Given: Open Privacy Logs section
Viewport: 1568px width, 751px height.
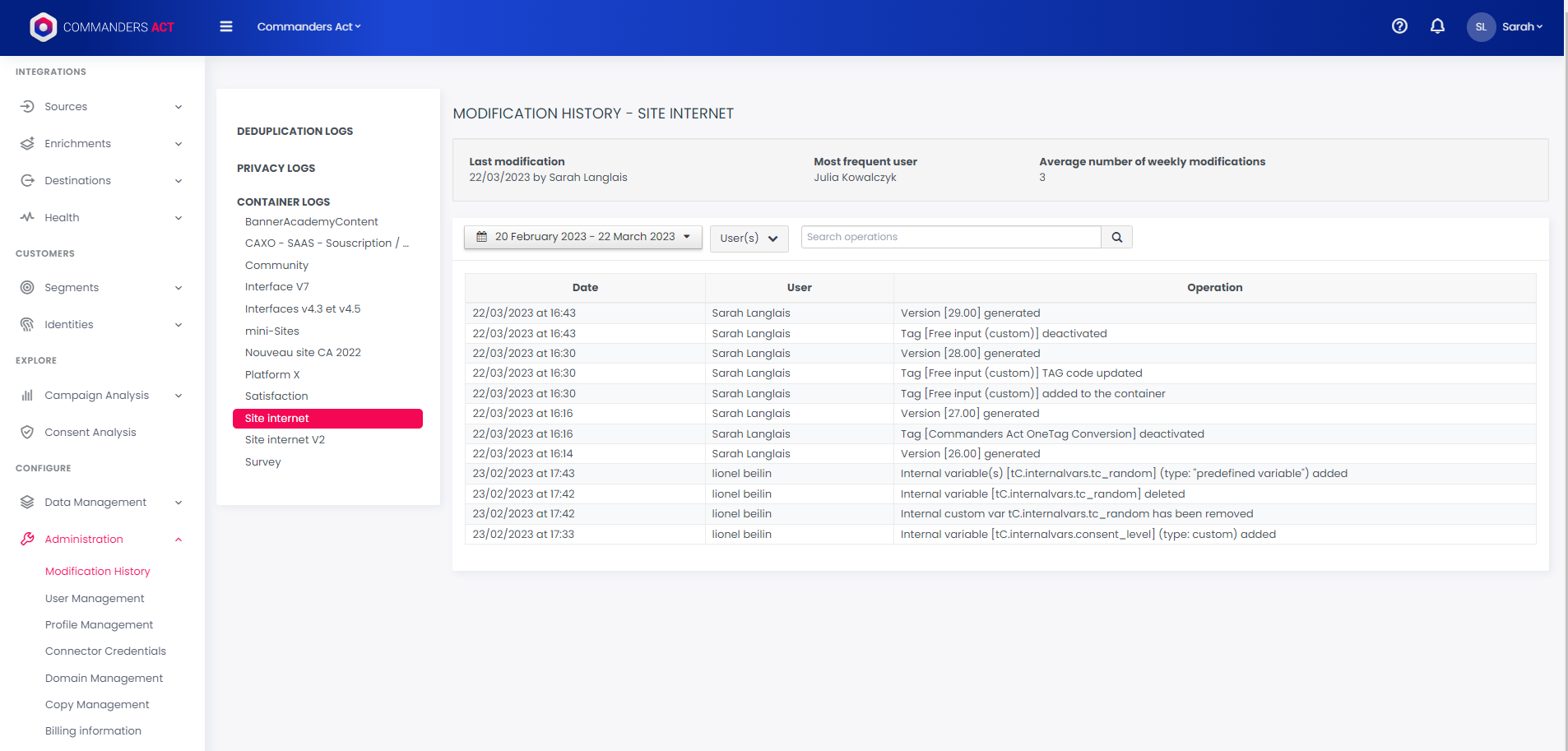Looking at the screenshot, I should (276, 169).
